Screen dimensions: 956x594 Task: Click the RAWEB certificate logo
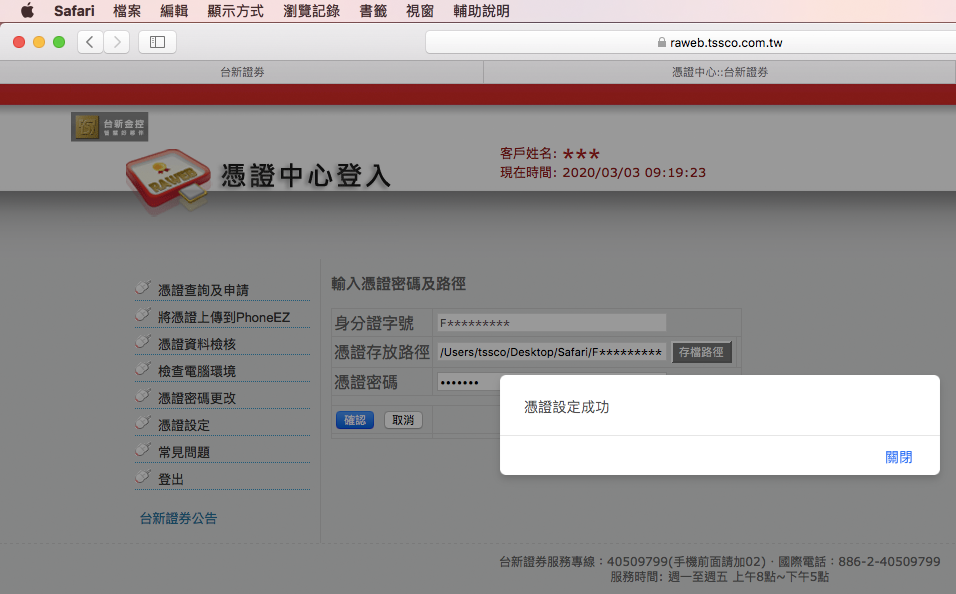pyautogui.click(x=168, y=180)
